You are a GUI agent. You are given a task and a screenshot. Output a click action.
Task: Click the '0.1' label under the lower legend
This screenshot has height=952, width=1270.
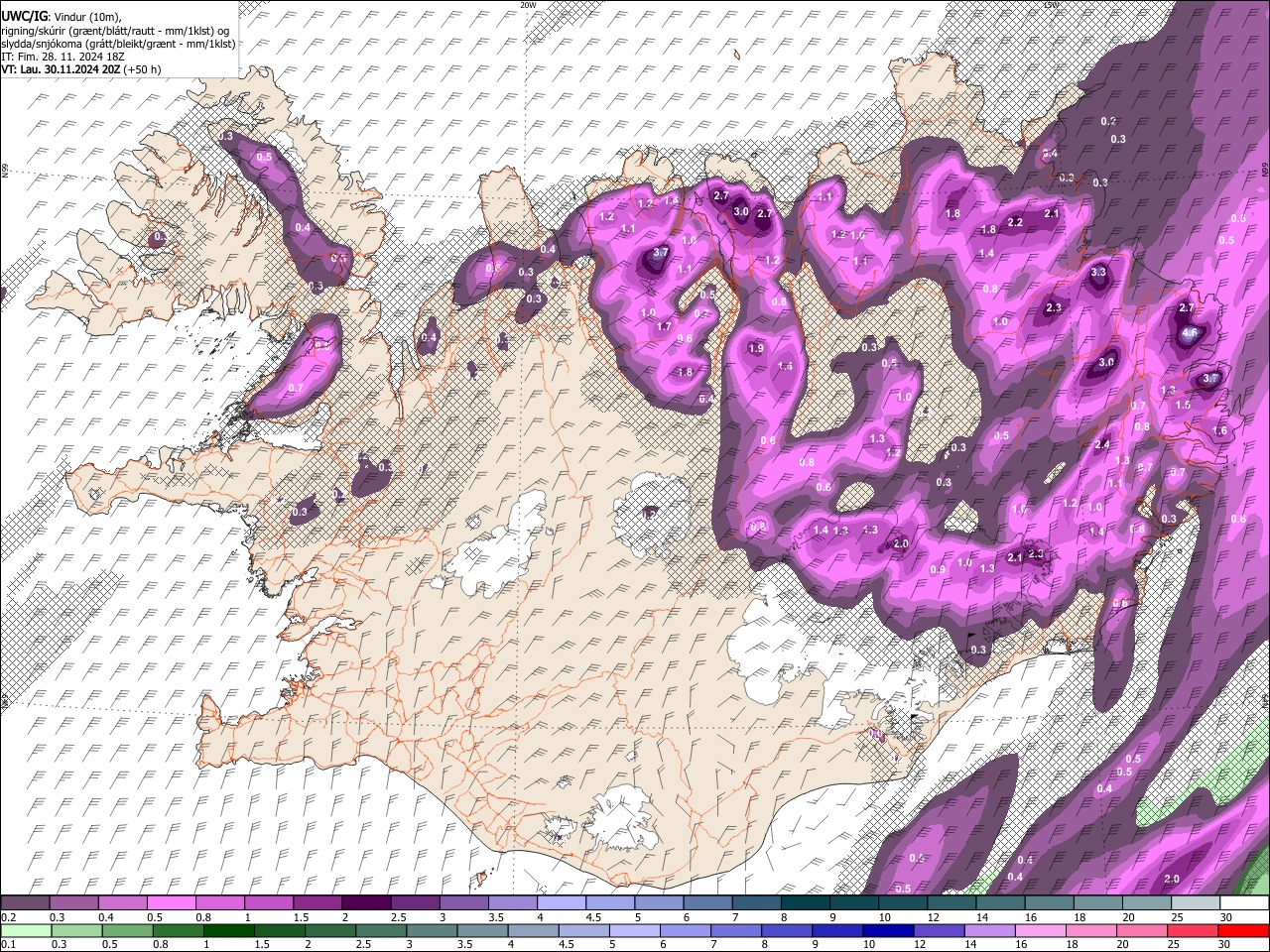(8, 945)
